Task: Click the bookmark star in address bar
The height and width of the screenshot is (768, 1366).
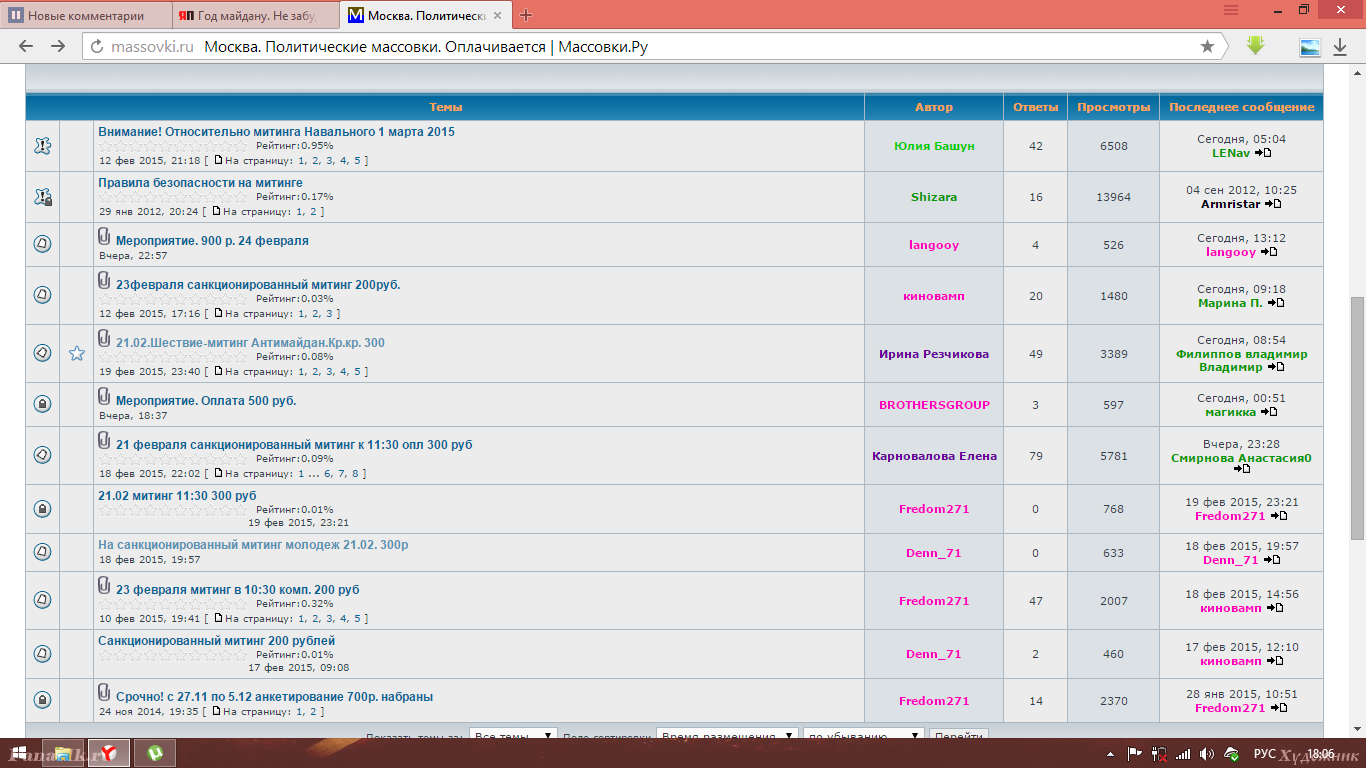Action: (x=1207, y=47)
